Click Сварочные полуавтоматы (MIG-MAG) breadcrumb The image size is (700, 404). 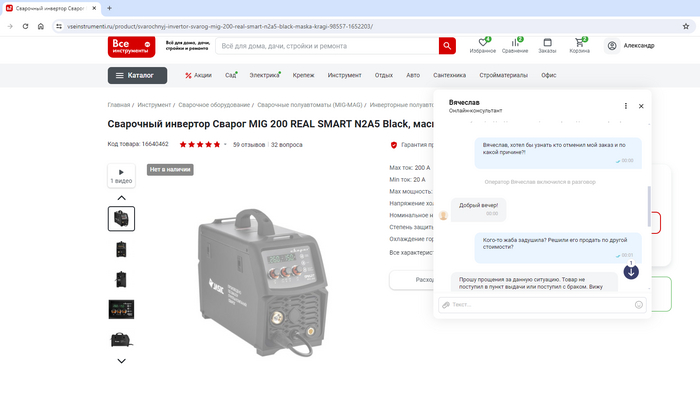tap(309, 105)
